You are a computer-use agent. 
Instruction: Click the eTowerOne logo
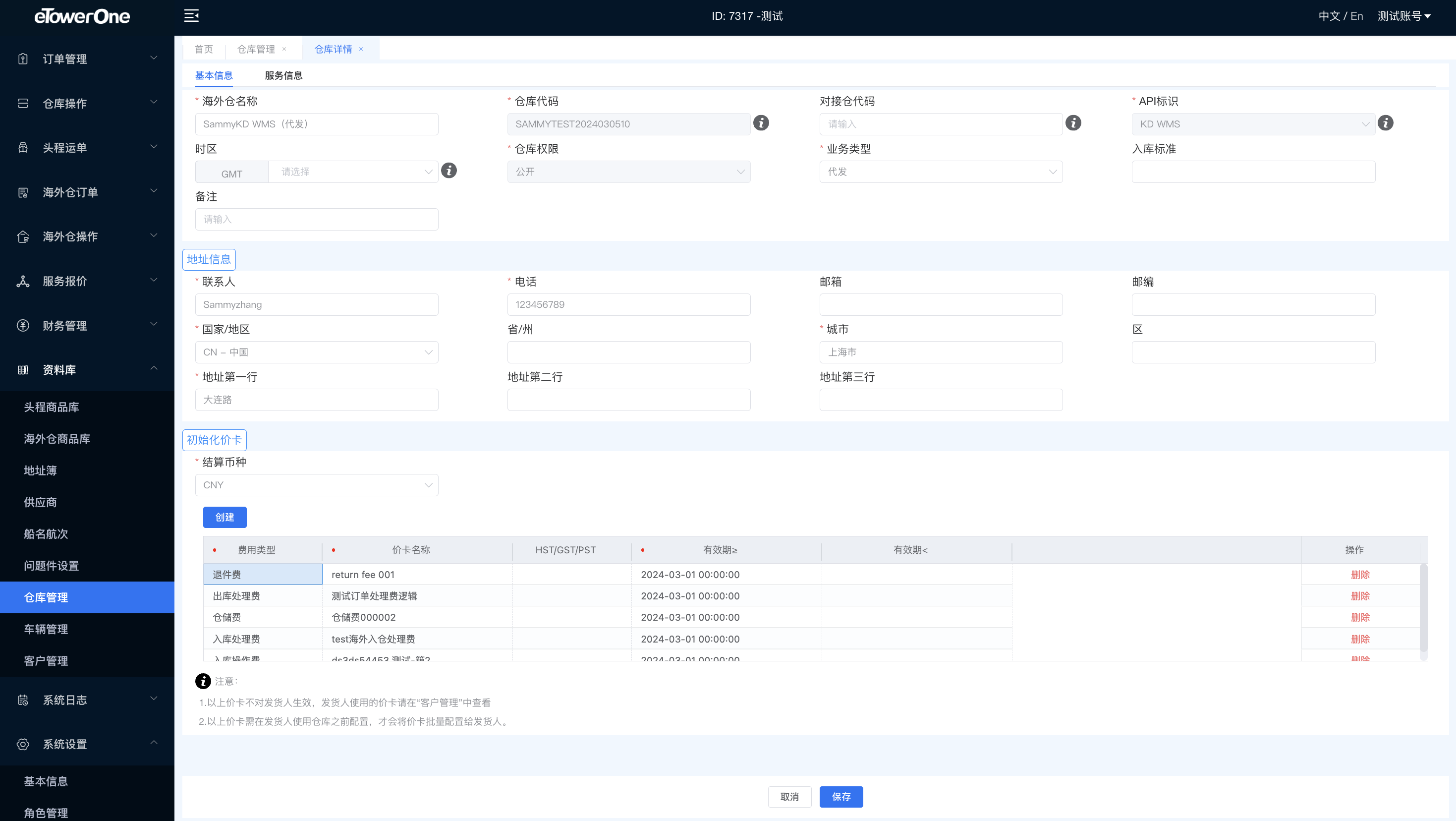click(83, 16)
